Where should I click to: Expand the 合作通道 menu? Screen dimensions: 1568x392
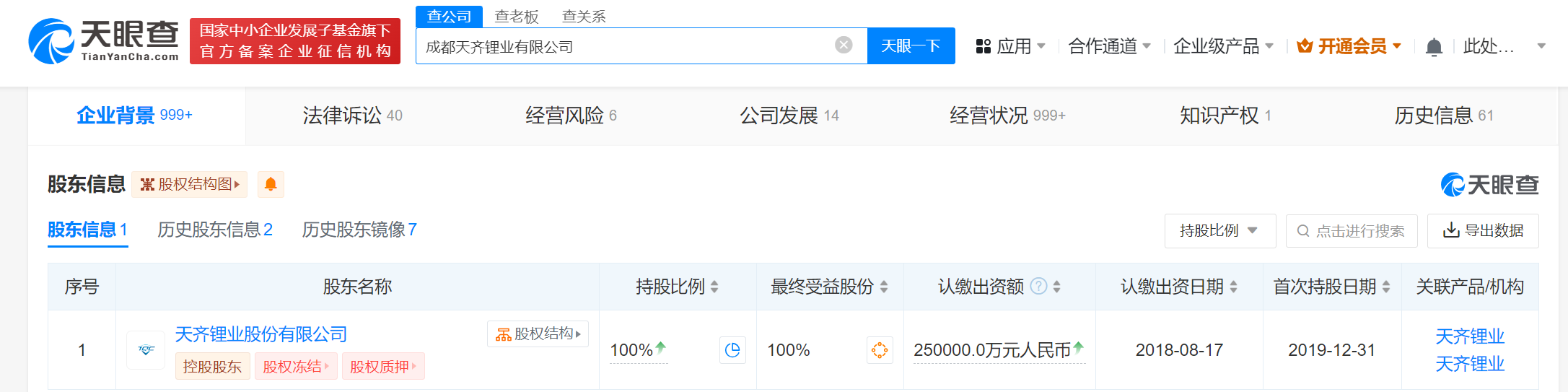tap(1109, 46)
